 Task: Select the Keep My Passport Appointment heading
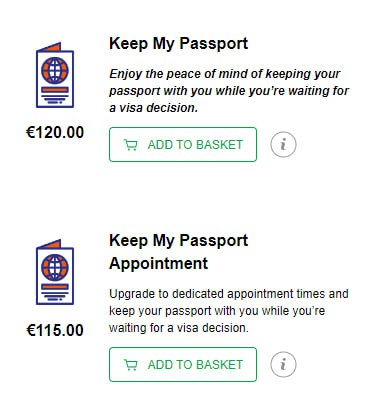(x=178, y=252)
